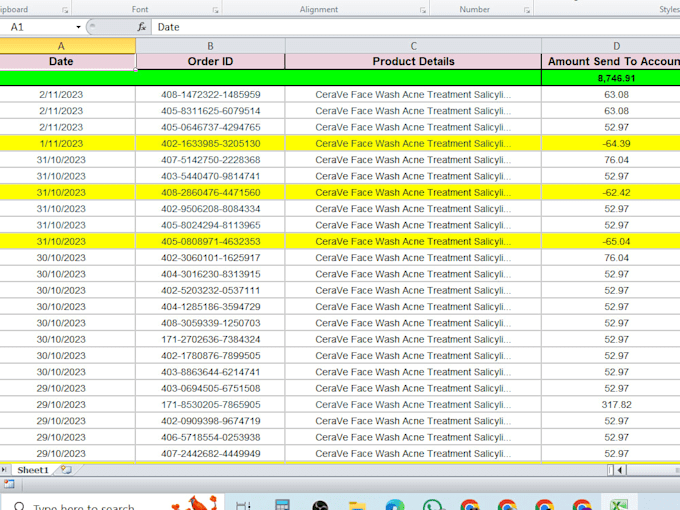Viewport: 680px width, 510px height.
Task: Expand the Name Box dropdown arrow
Action: tap(78, 27)
